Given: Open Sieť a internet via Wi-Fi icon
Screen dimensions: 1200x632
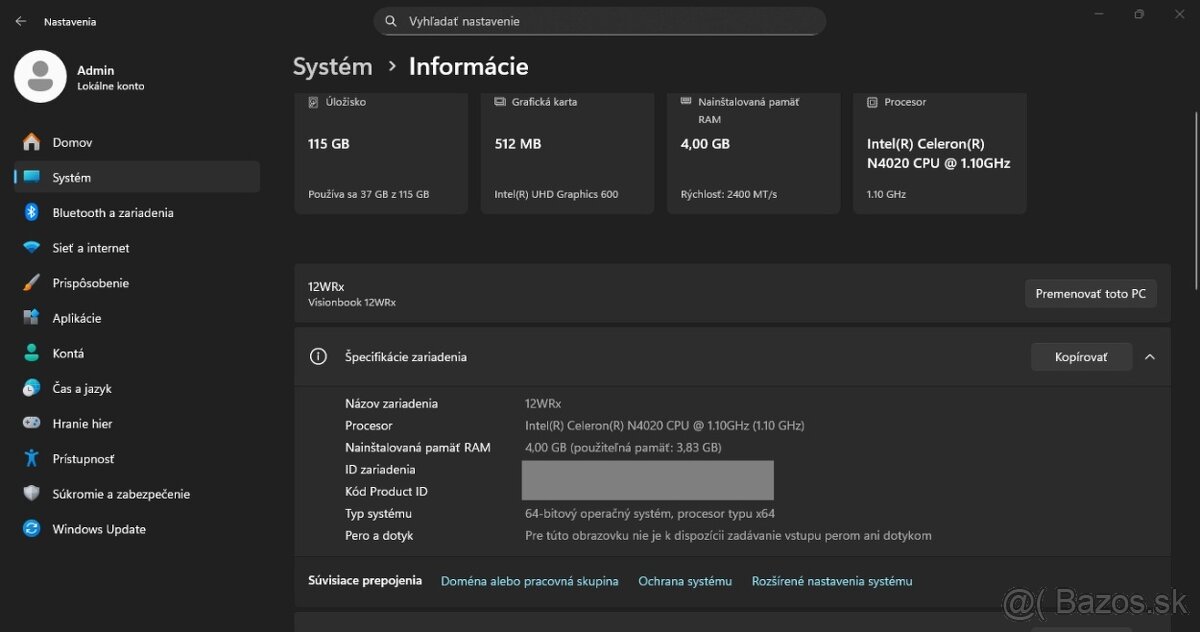Looking at the screenshot, I should coord(32,248).
